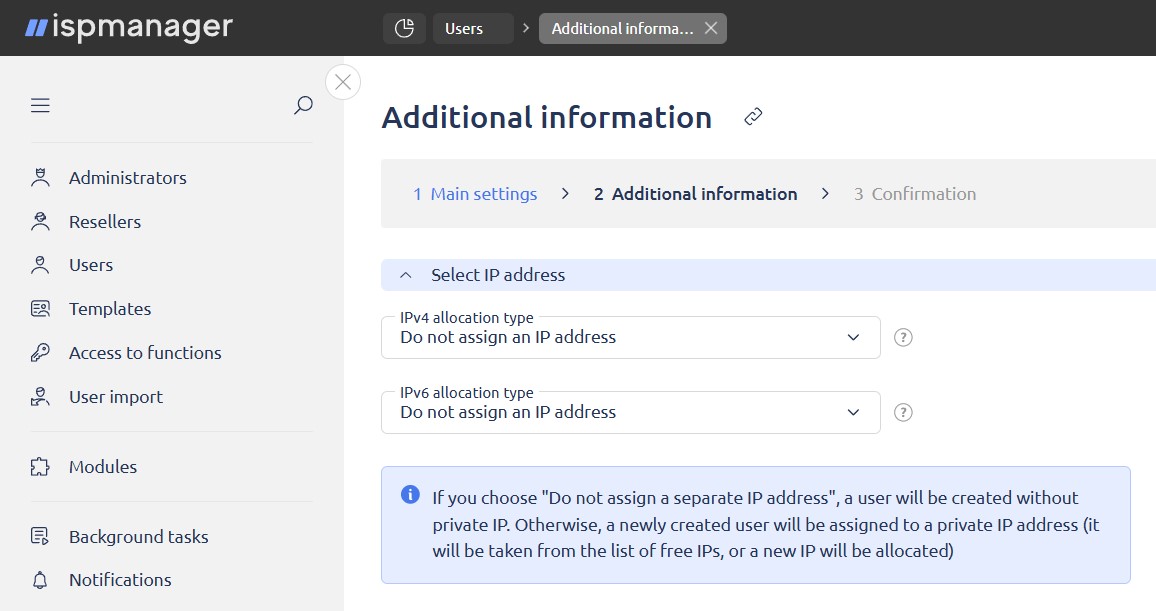The height and width of the screenshot is (611, 1156).
Task: Close the form with the round X button
Action: tap(343, 82)
